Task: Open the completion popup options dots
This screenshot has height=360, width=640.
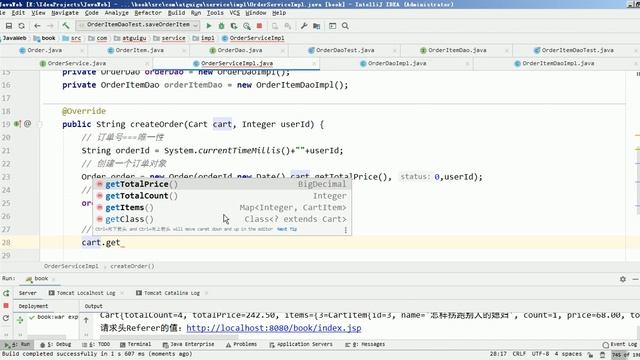Action: 345,230
